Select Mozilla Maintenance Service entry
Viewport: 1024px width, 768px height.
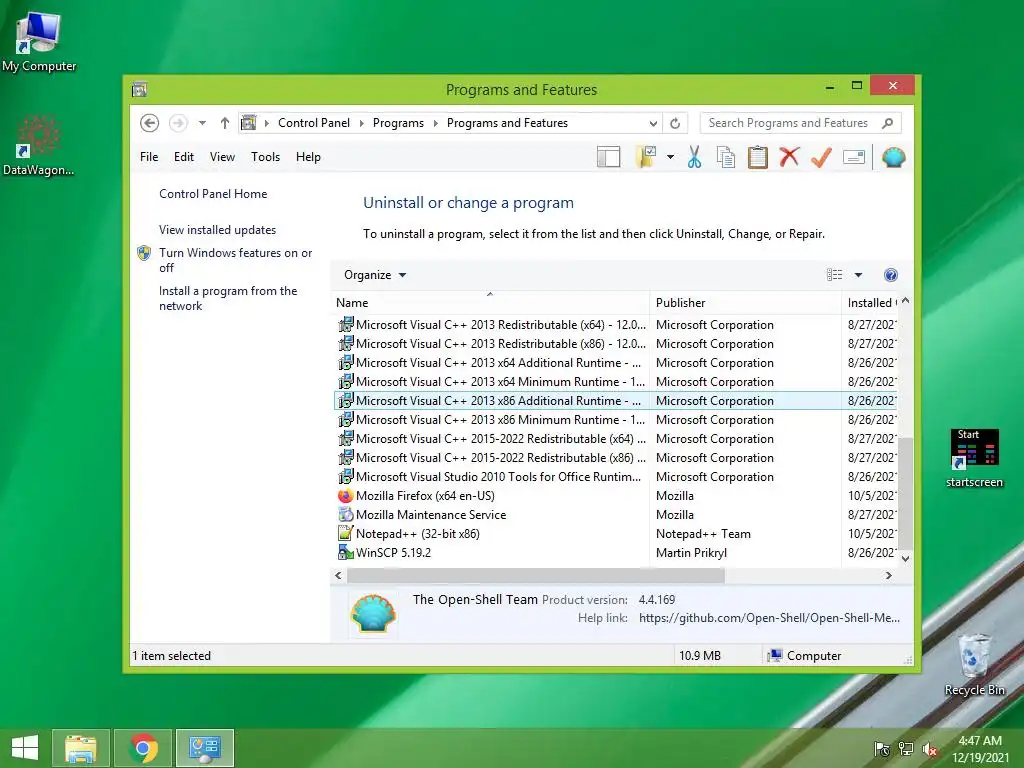click(615, 514)
